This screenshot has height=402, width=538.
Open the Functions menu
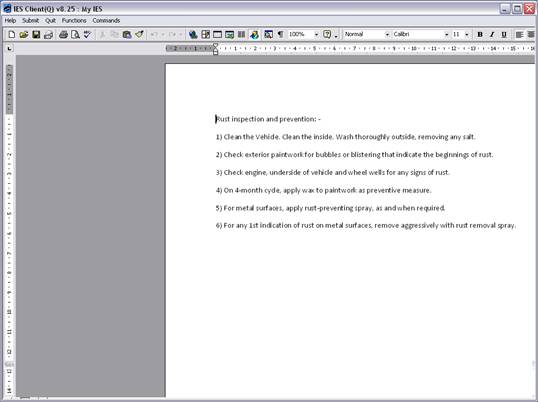tap(74, 21)
